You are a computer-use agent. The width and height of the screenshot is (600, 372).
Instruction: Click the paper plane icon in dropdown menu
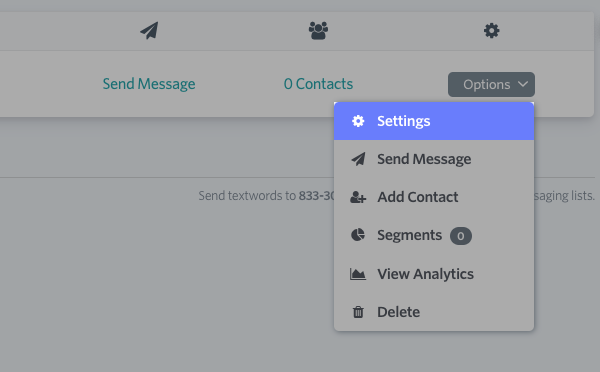[358, 159]
